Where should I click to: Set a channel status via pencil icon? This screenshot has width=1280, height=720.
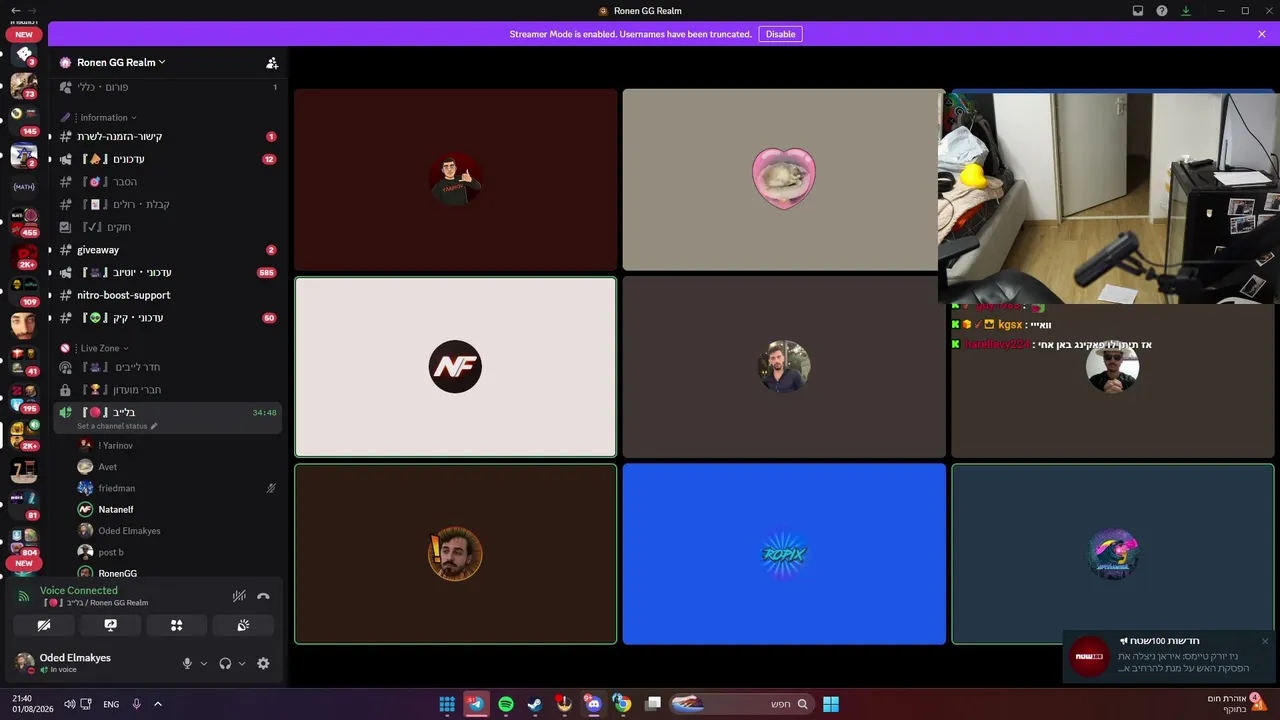pyautogui.click(x=154, y=426)
